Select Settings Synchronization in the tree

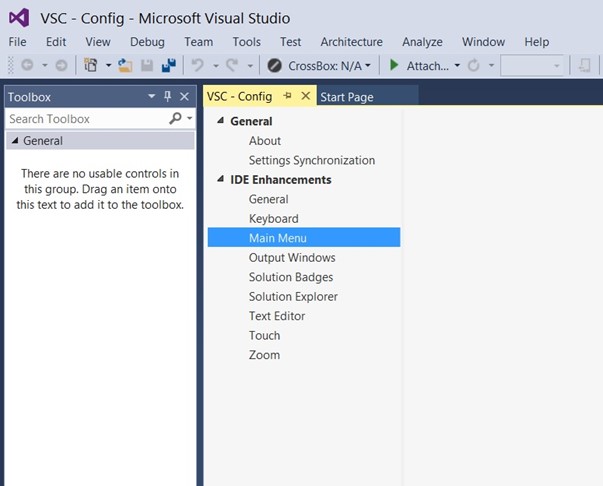tap(312, 160)
